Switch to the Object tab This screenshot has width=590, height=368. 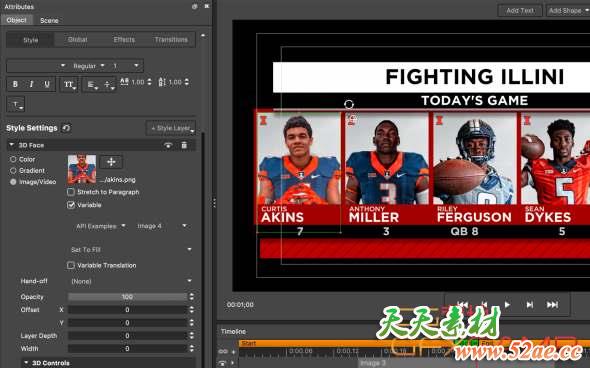pos(17,20)
